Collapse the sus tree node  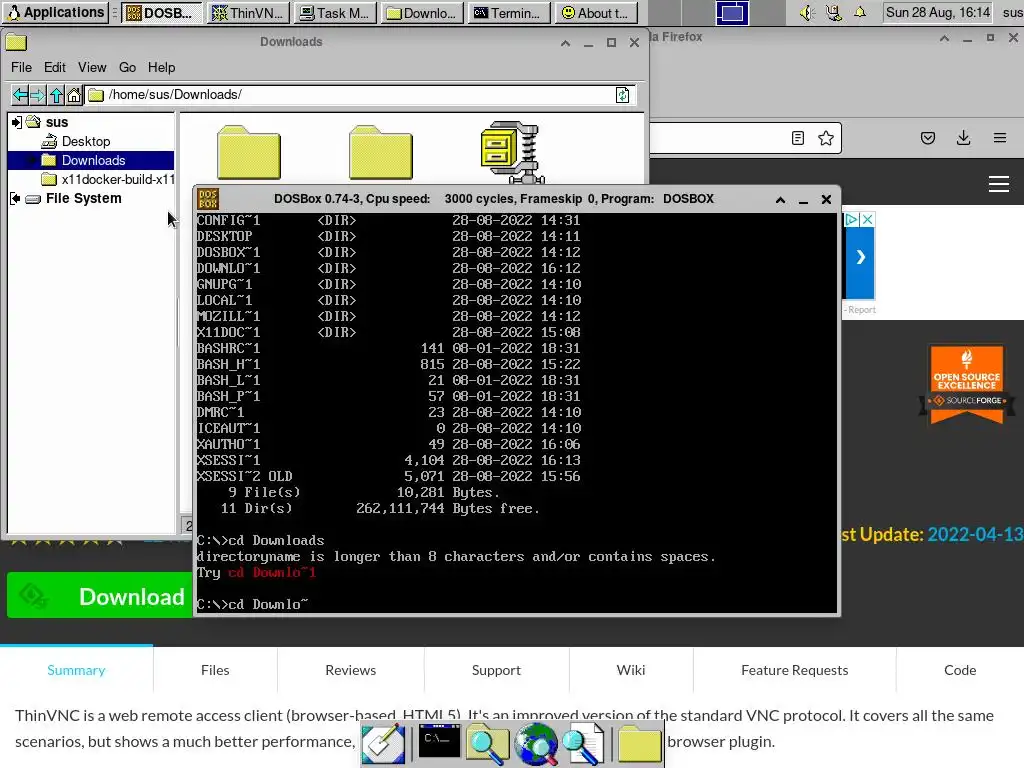(x=16, y=122)
